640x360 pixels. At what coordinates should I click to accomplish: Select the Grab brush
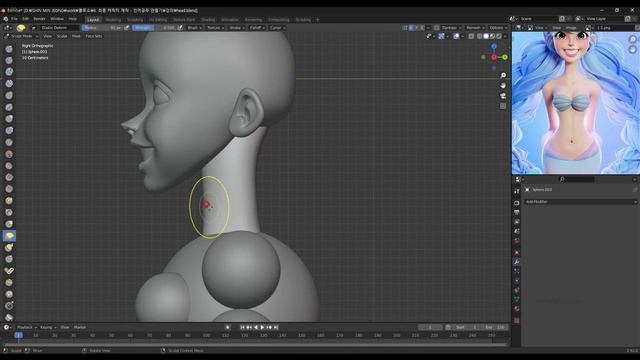(9, 224)
